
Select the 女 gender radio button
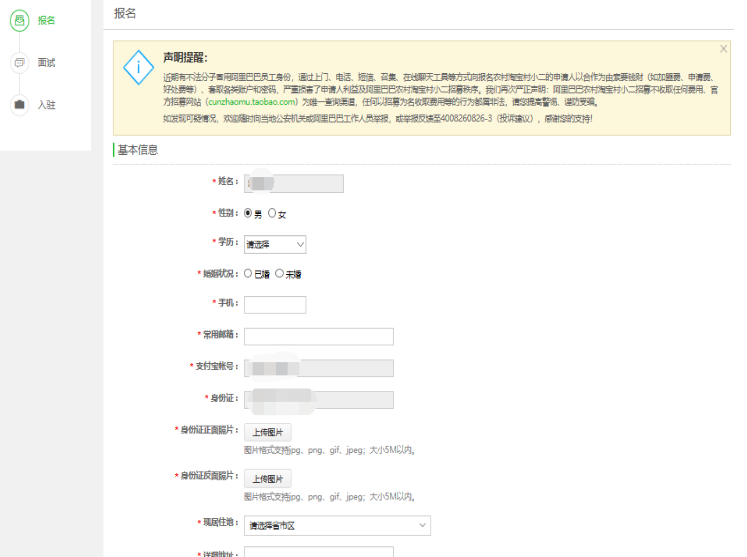click(272, 213)
